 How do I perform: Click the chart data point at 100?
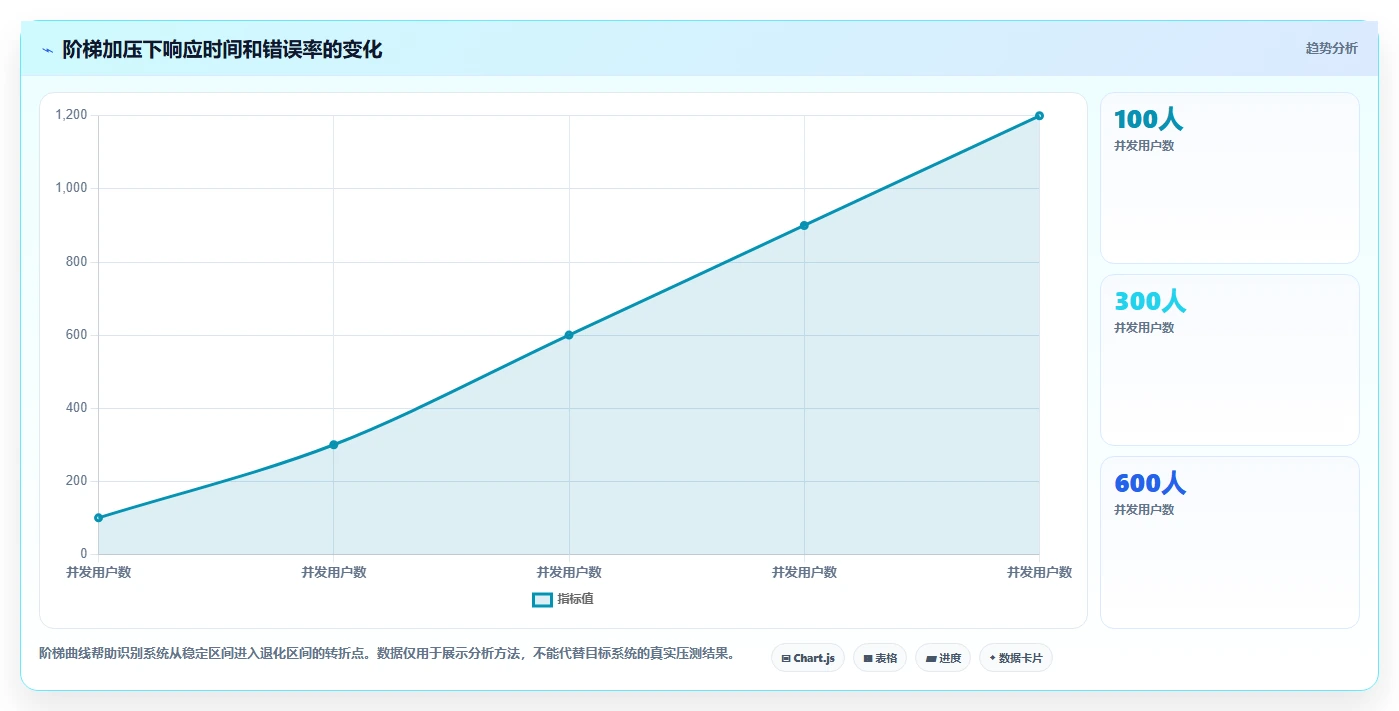click(x=98, y=518)
